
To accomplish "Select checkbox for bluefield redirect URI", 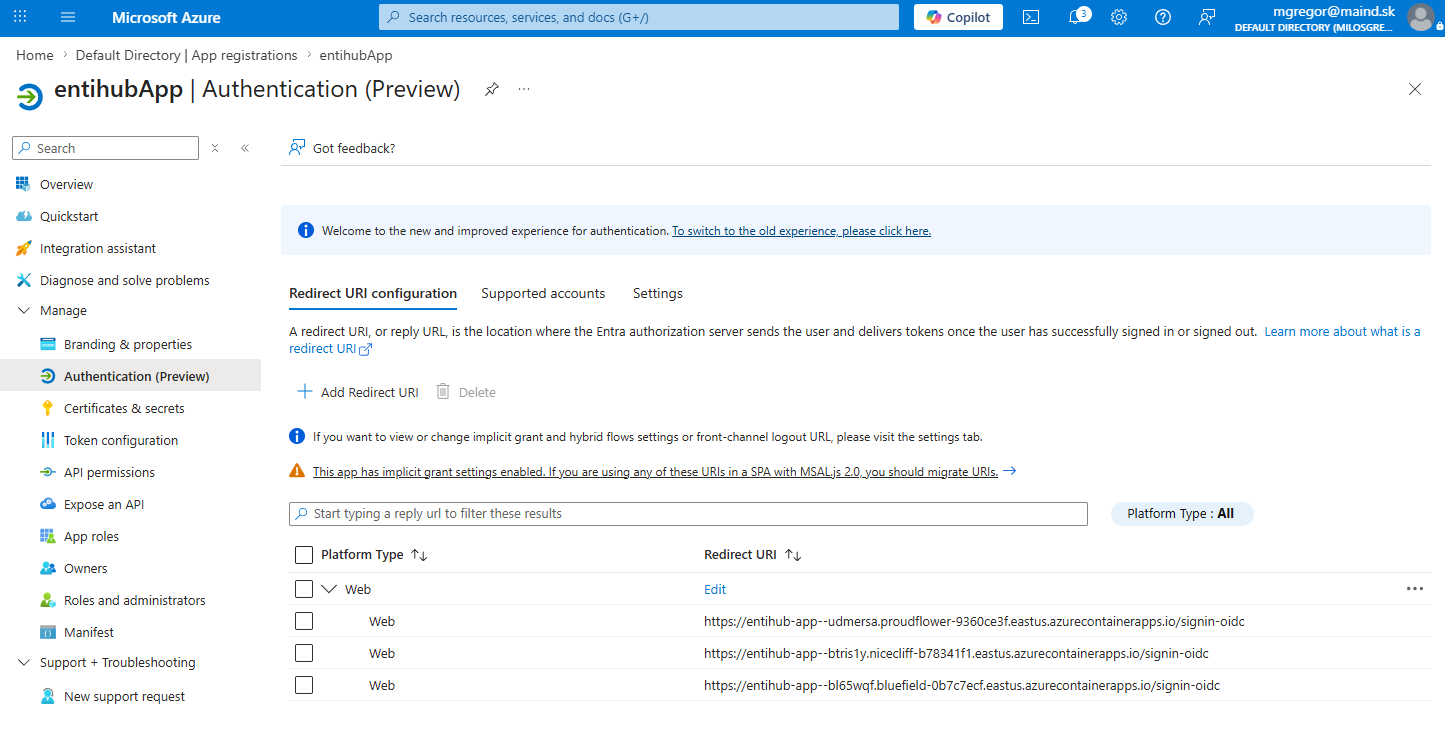I will (x=304, y=685).
